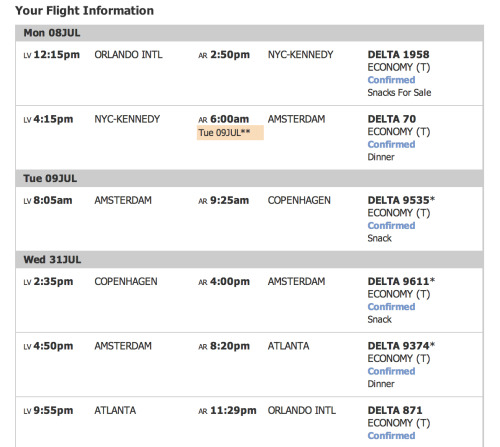Click the Confirmed link for DELTA 9611
Viewport: 500px width, 447px height.
point(391,307)
